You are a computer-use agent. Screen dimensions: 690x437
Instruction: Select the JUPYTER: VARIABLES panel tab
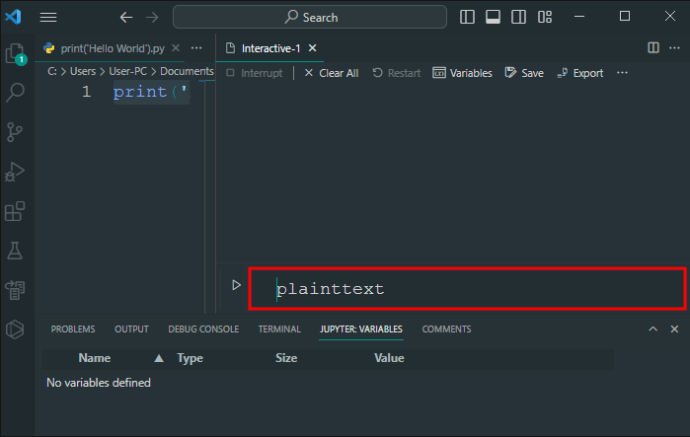[361, 329]
